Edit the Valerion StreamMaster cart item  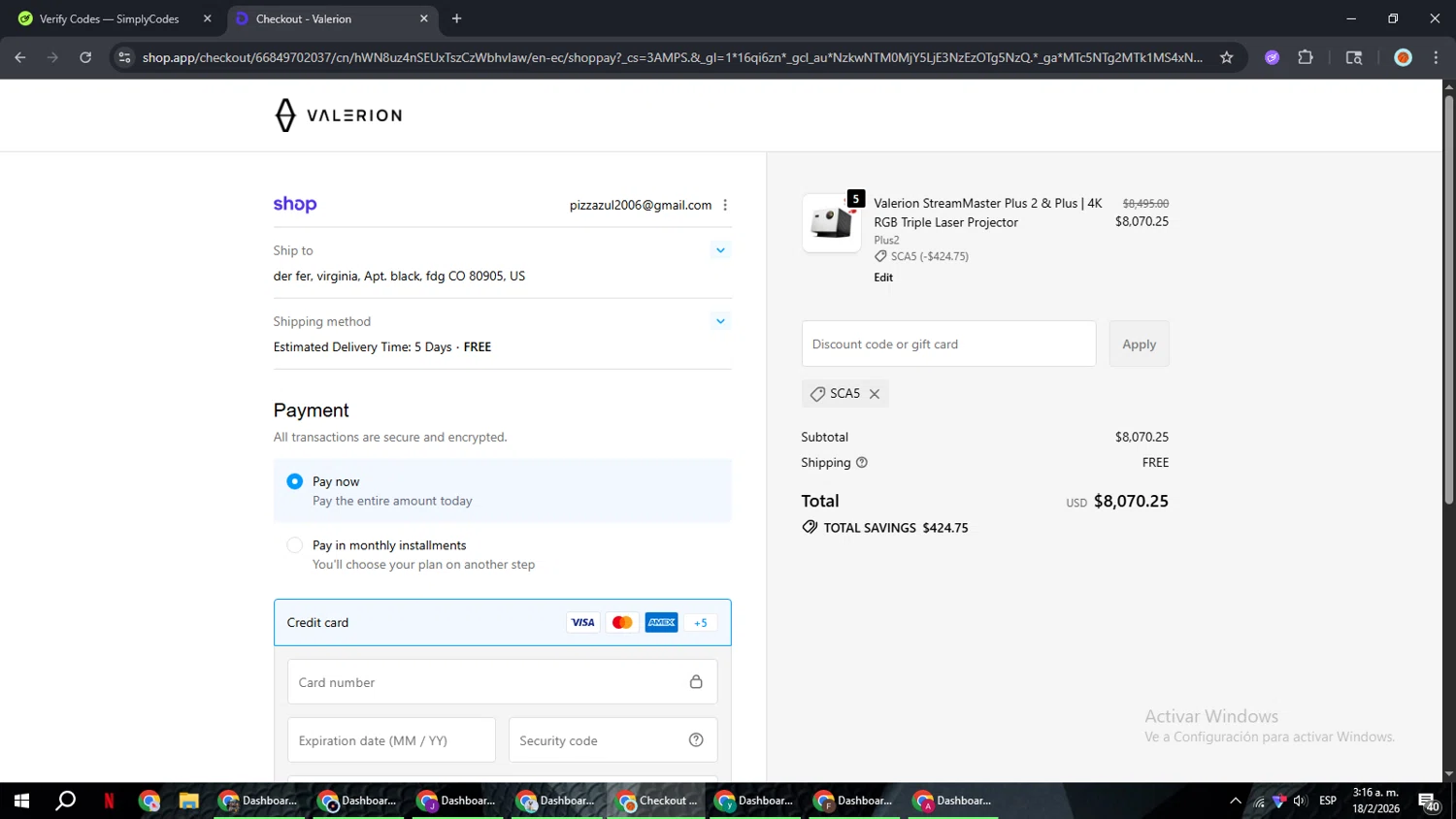(883, 278)
